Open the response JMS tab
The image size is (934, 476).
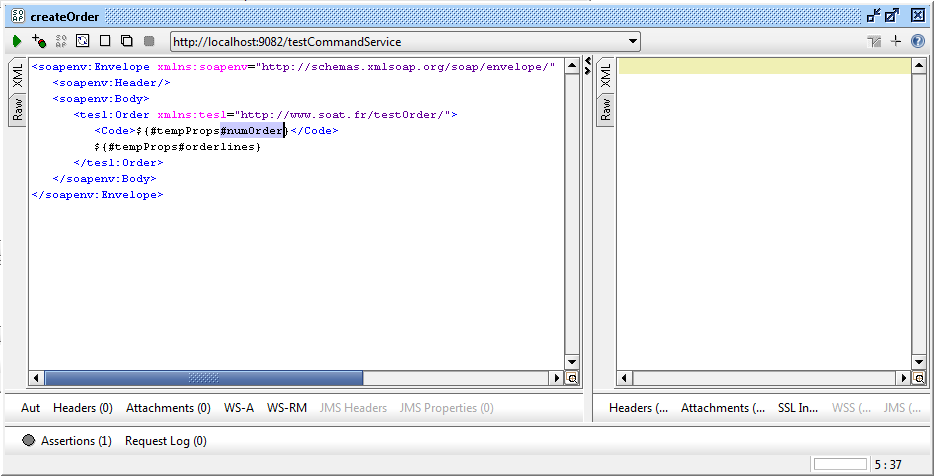pos(902,408)
